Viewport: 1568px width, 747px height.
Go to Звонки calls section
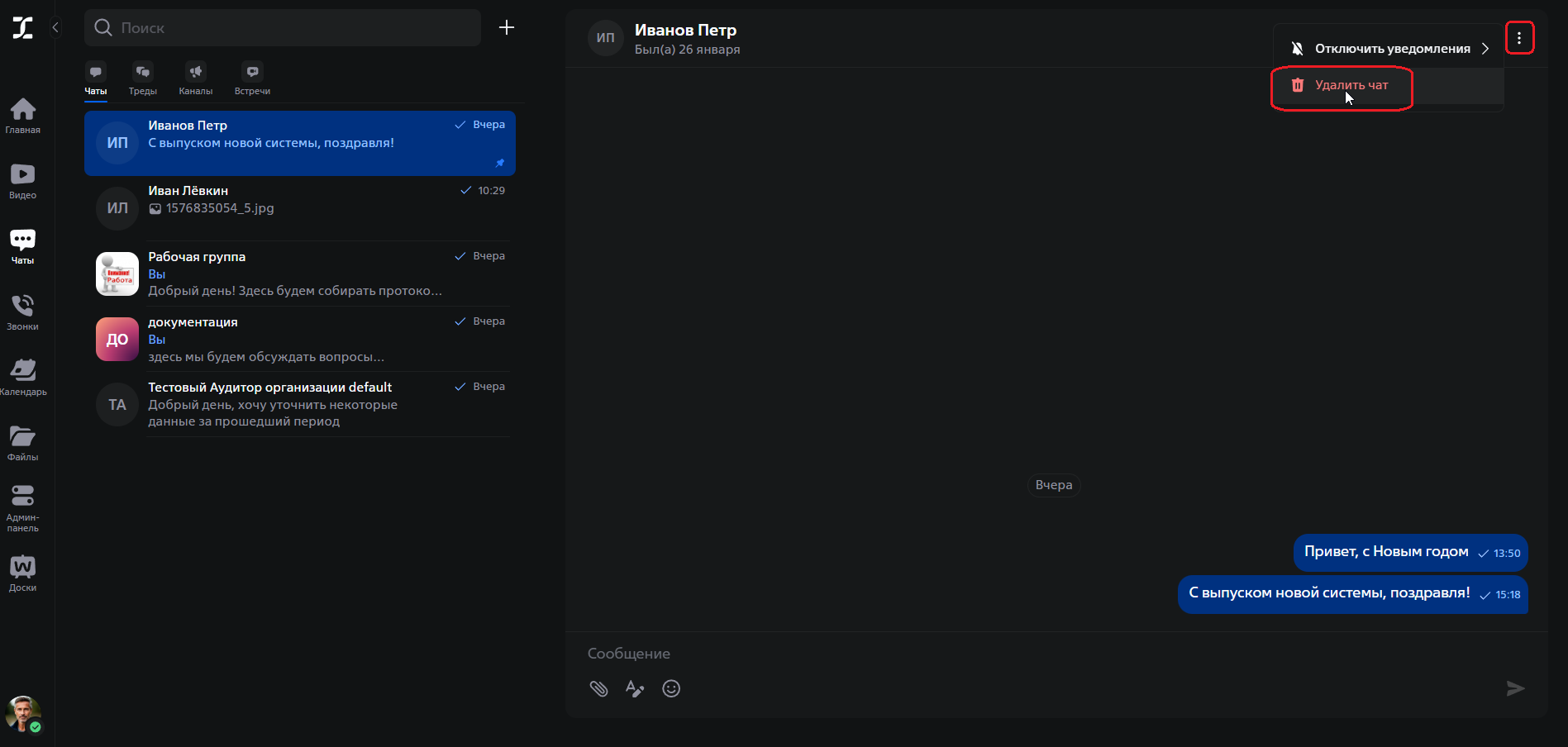pos(23,312)
